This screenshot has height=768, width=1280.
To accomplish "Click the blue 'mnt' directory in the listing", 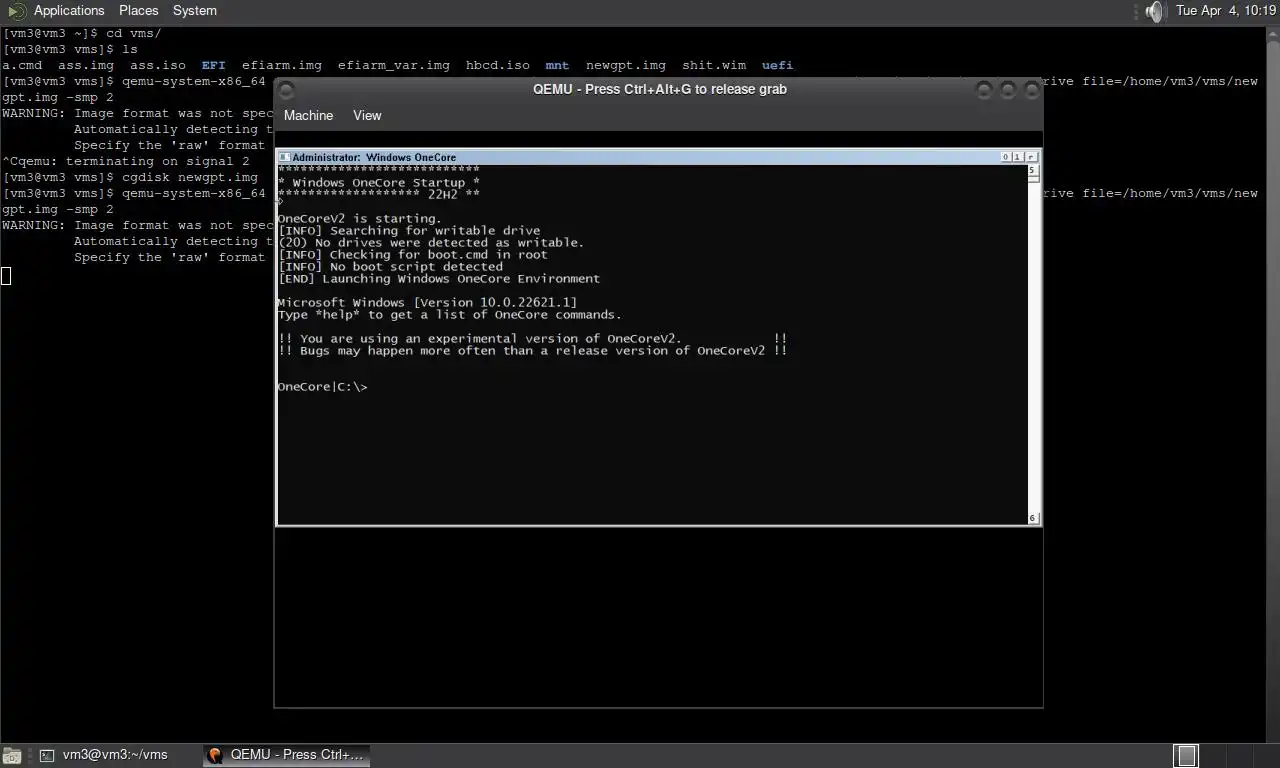I will point(557,65).
